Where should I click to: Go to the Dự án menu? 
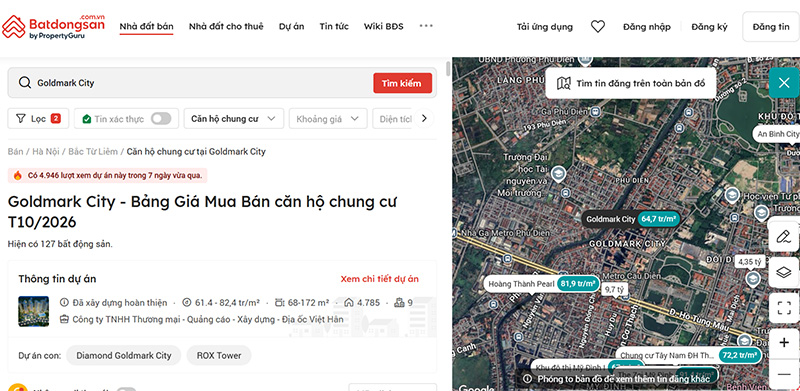291,27
